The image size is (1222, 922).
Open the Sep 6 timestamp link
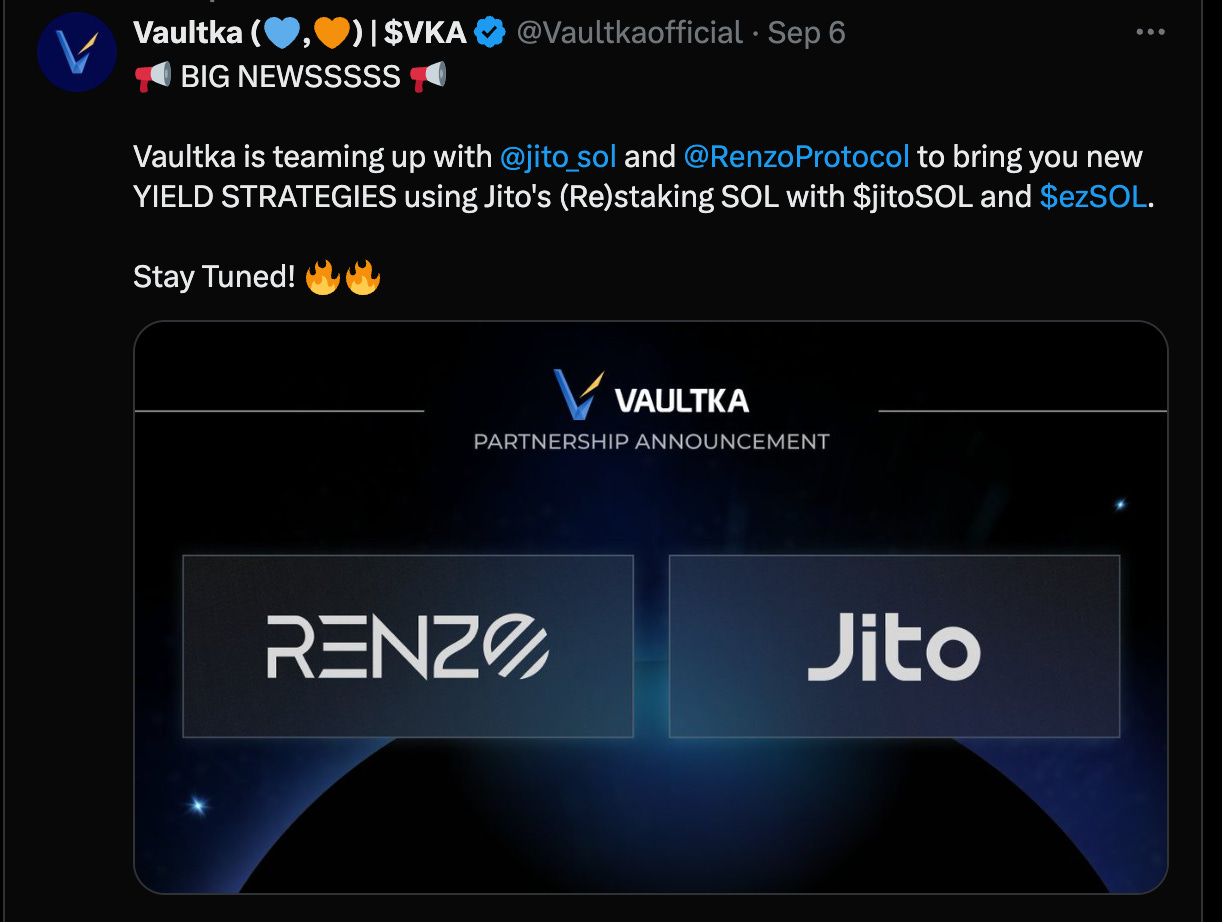pyautogui.click(x=806, y=33)
